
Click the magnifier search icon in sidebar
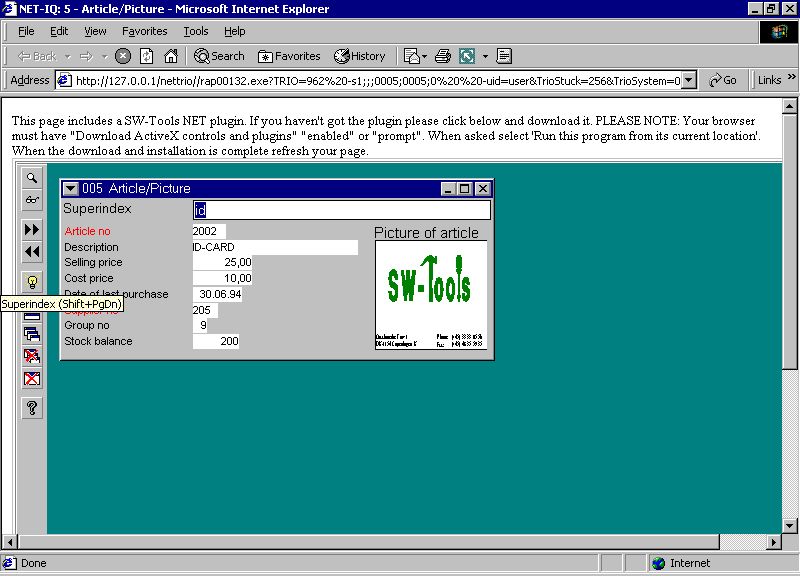tap(32, 177)
